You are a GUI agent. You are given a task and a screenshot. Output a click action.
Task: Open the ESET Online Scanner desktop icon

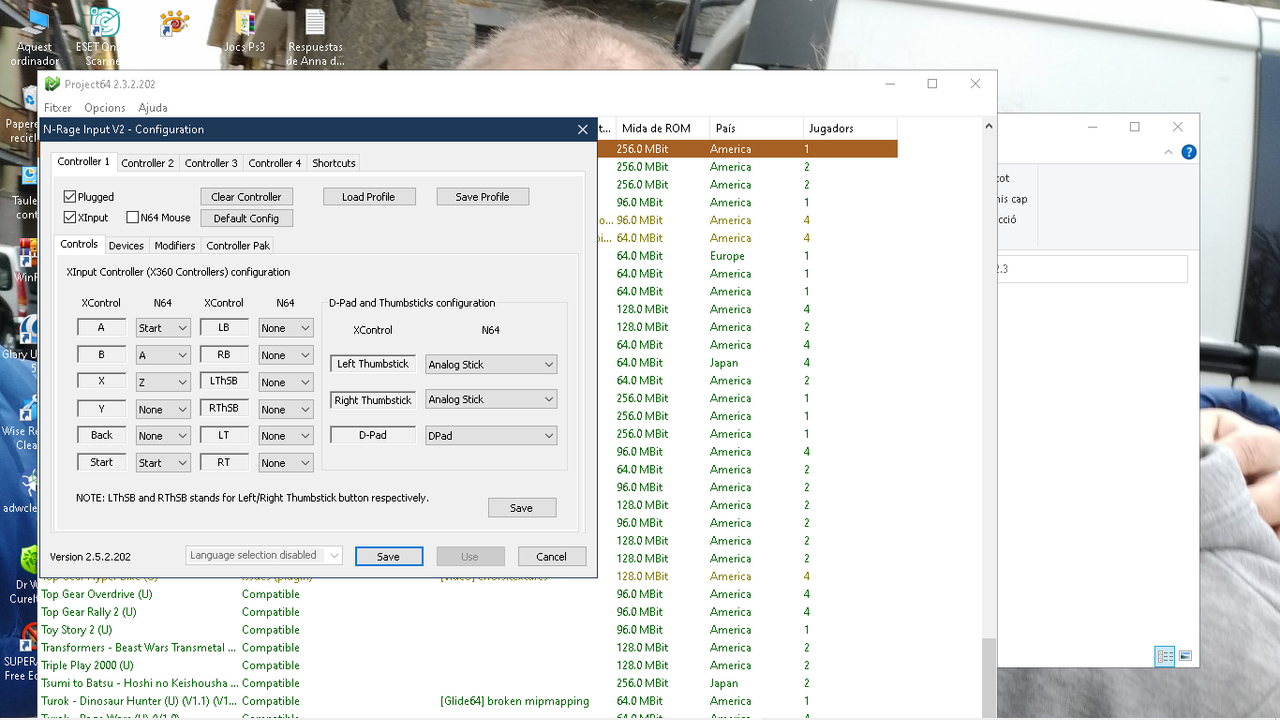point(103,36)
